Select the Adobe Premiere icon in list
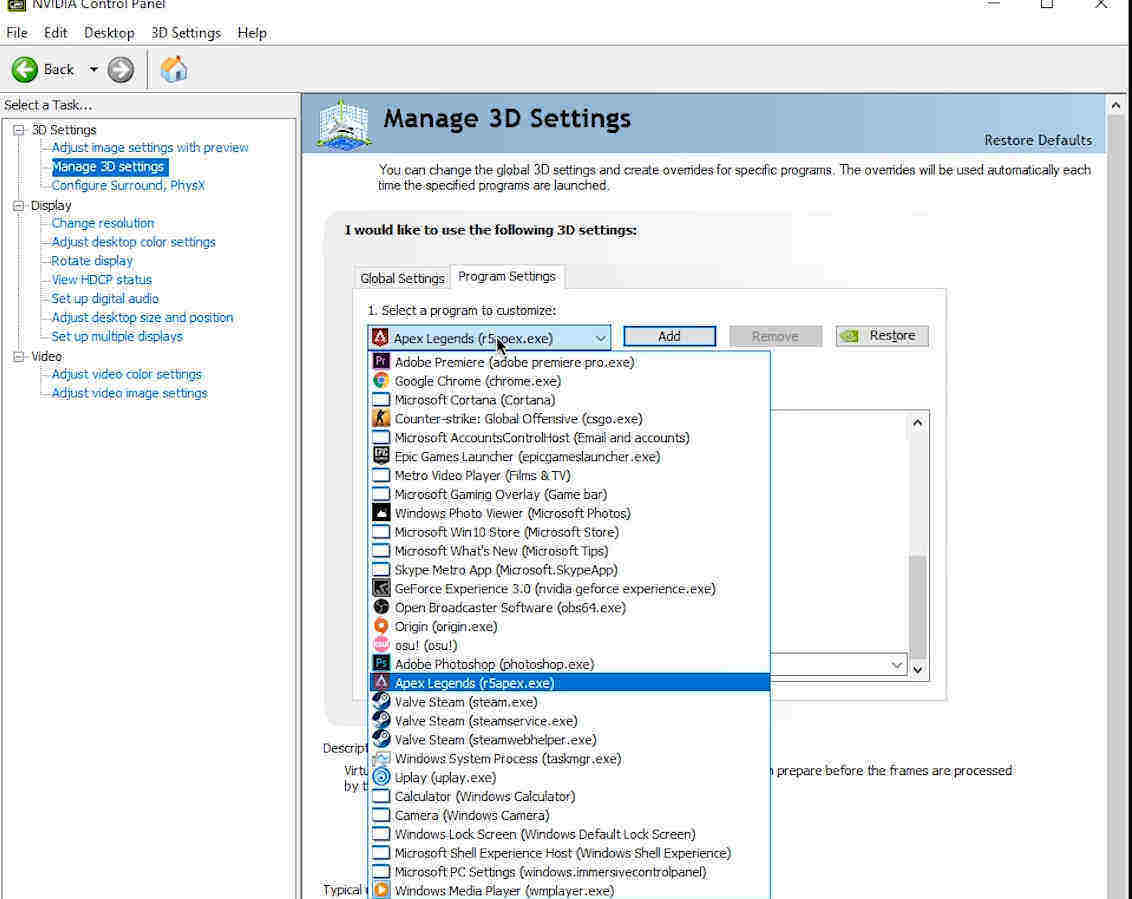Image resolution: width=1132 pixels, height=899 pixels. (381, 362)
